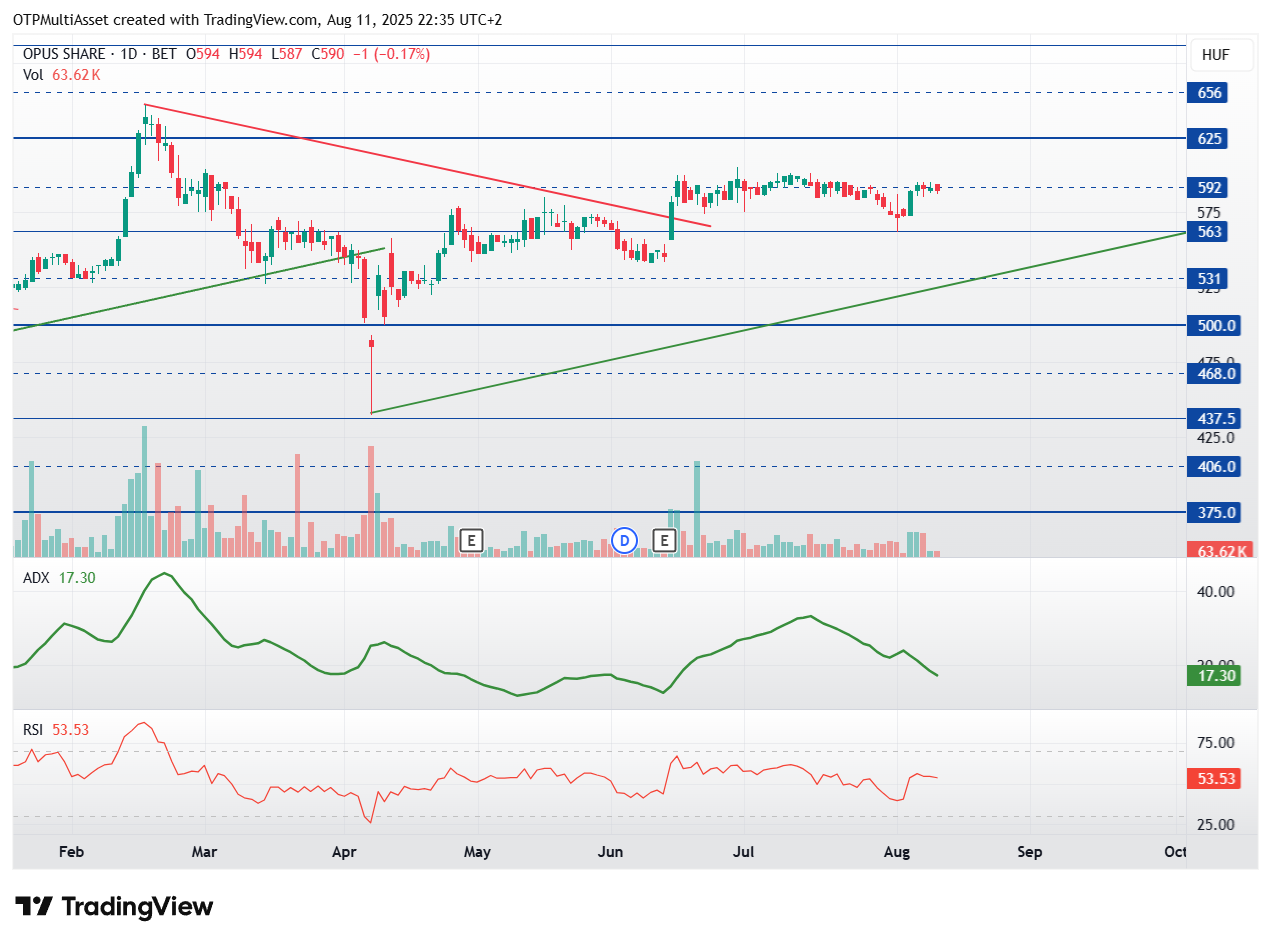Click the second earnings E marker in mid-June
The width and height of the screenshot is (1271, 944).
point(664,542)
